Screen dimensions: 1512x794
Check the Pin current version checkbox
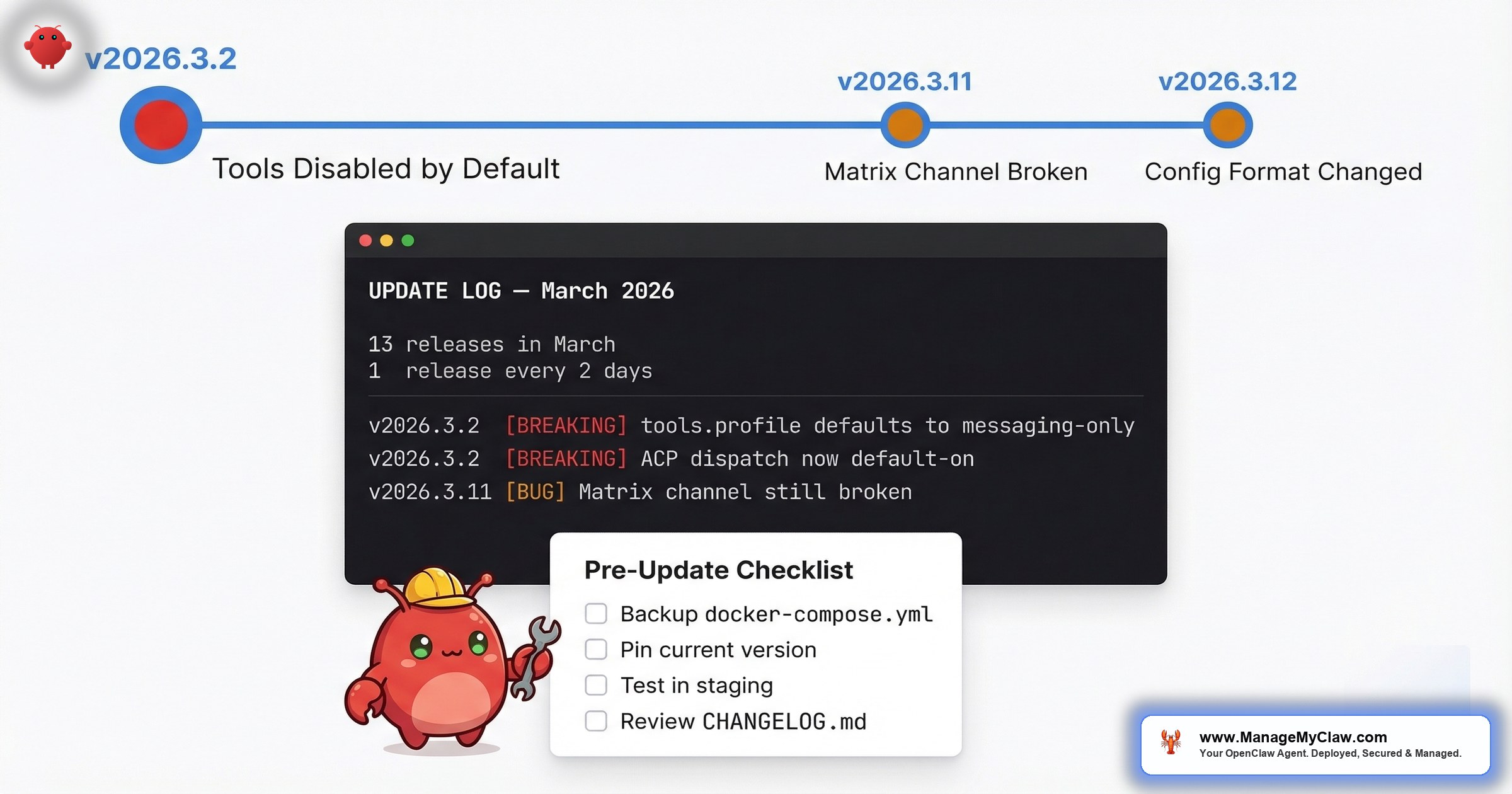tap(595, 650)
